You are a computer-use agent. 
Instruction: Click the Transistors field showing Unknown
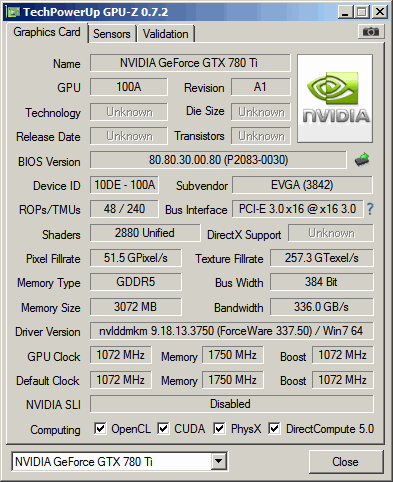pyautogui.click(x=261, y=136)
